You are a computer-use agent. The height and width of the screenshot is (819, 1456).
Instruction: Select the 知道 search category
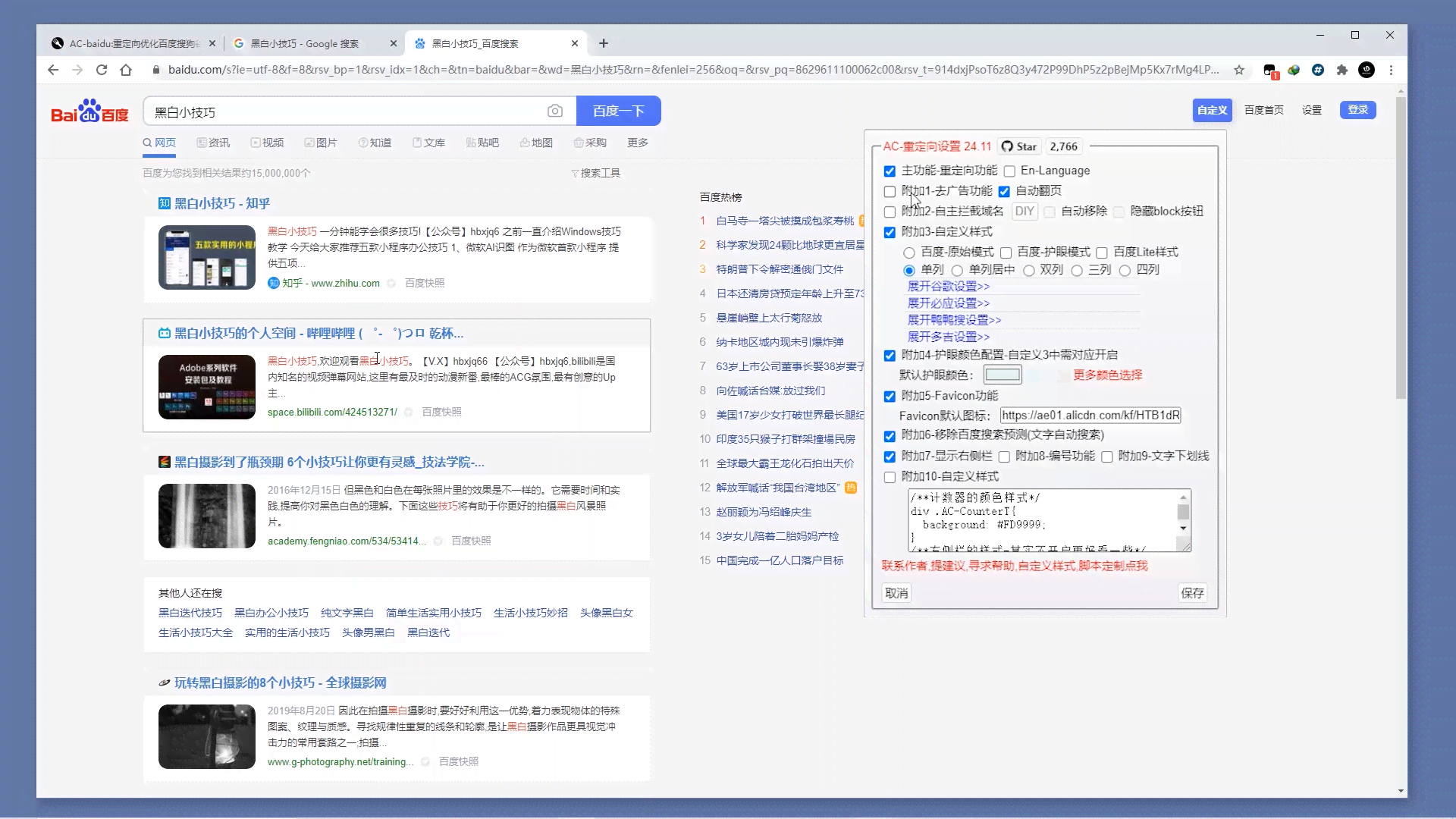[375, 143]
